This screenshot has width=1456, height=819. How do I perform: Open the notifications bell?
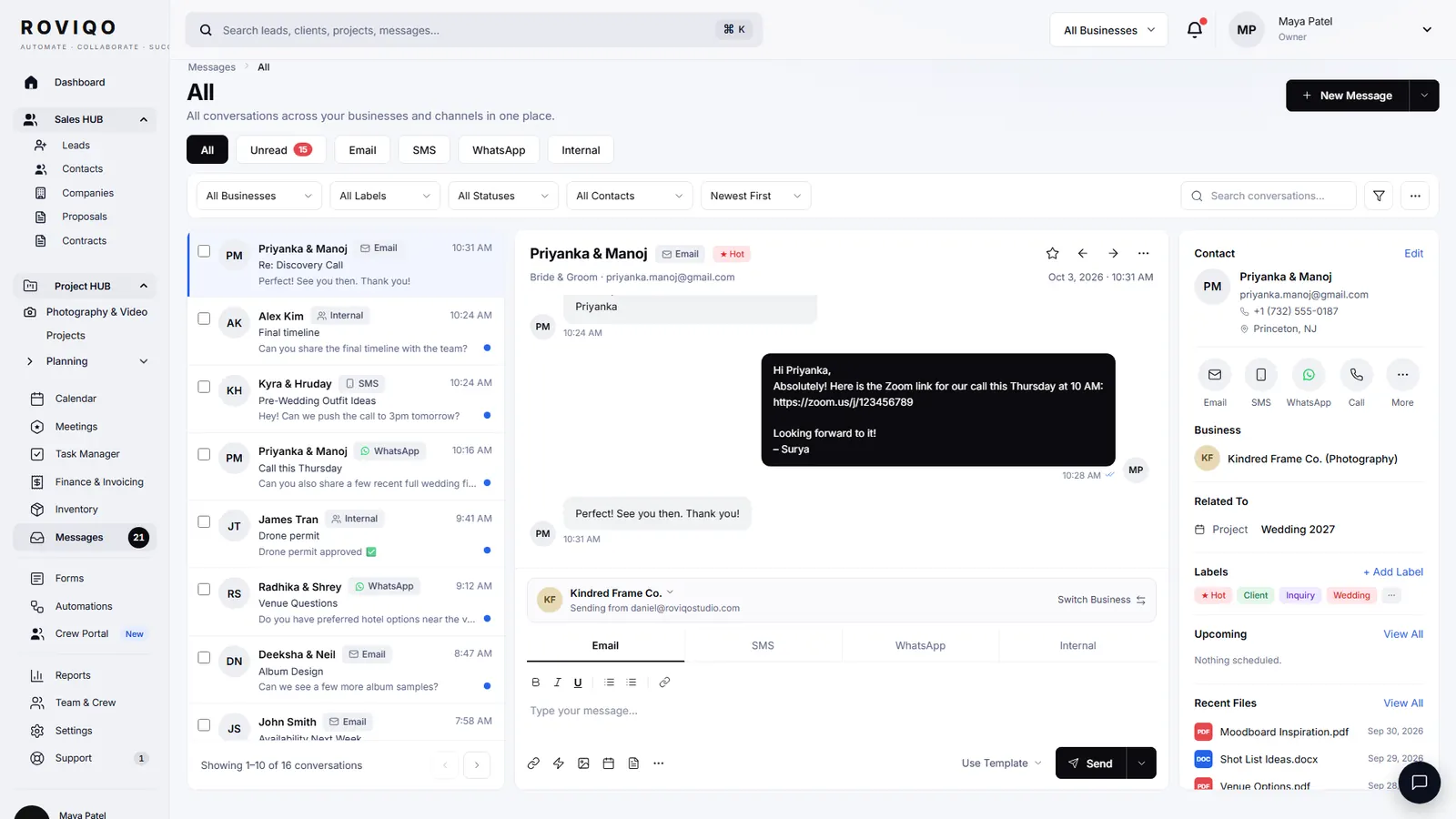click(1195, 29)
